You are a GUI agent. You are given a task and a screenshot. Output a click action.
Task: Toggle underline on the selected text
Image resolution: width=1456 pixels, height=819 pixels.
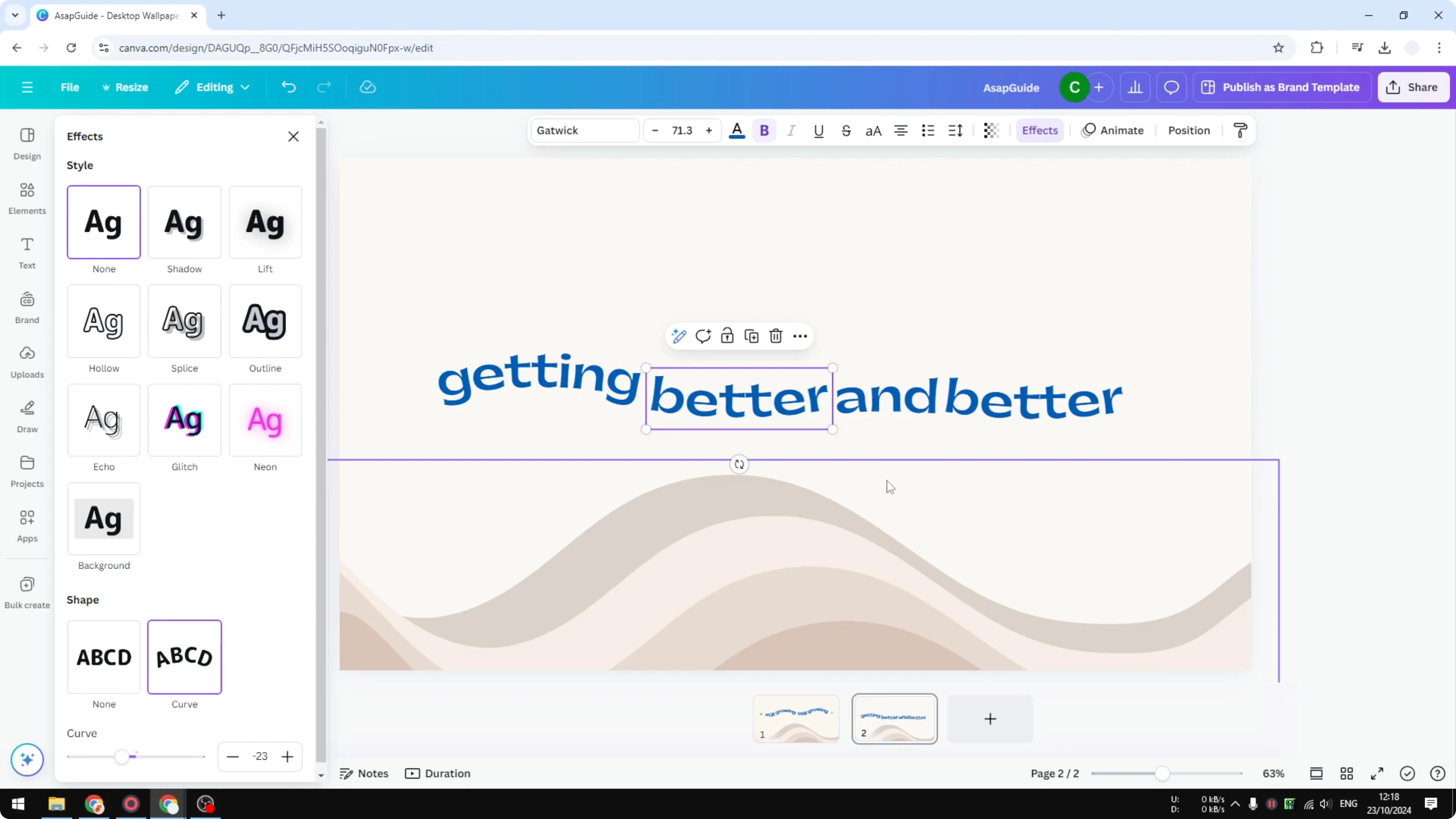(819, 130)
